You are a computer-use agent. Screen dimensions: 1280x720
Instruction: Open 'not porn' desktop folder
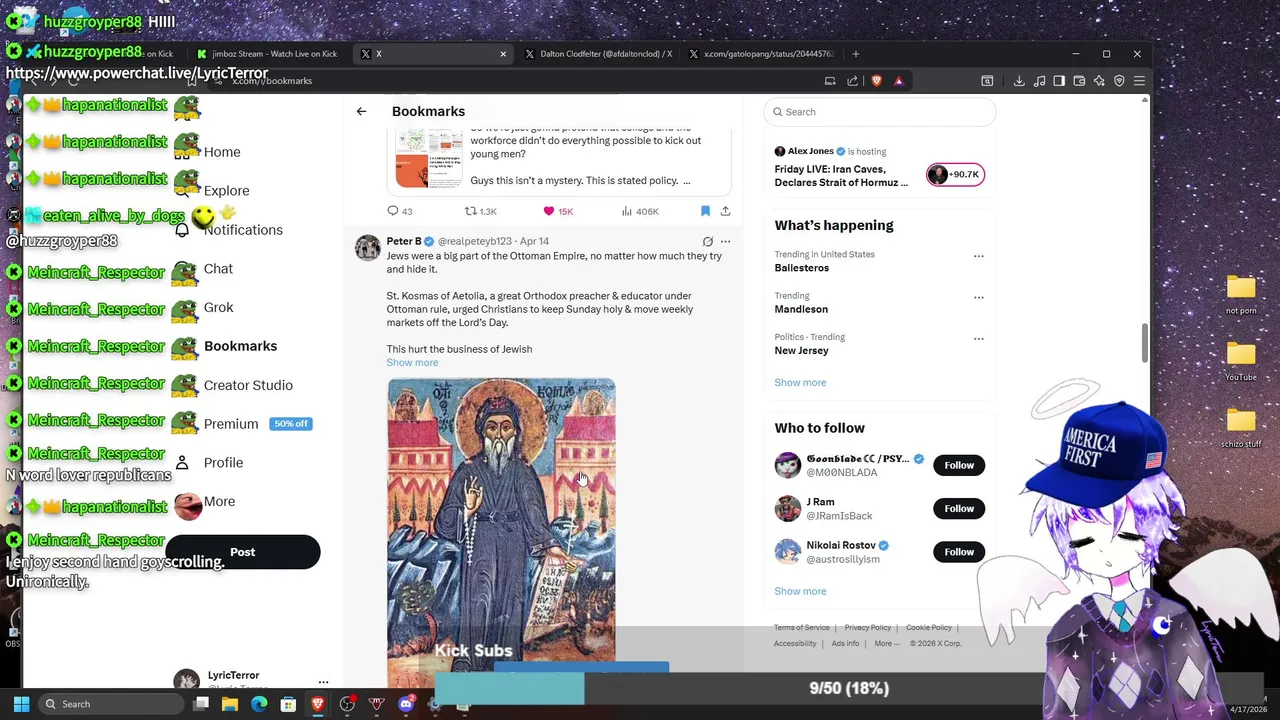tap(1241, 295)
